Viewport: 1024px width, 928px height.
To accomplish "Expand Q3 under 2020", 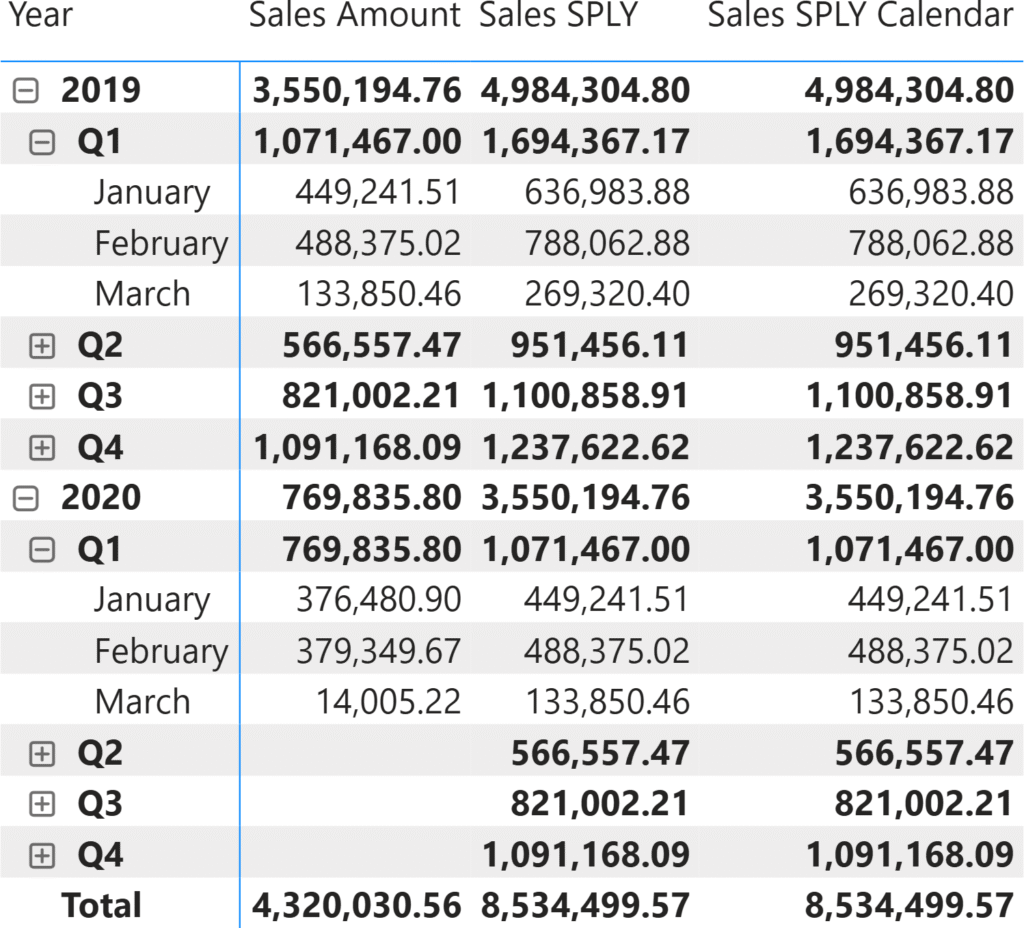I will (x=42, y=804).
